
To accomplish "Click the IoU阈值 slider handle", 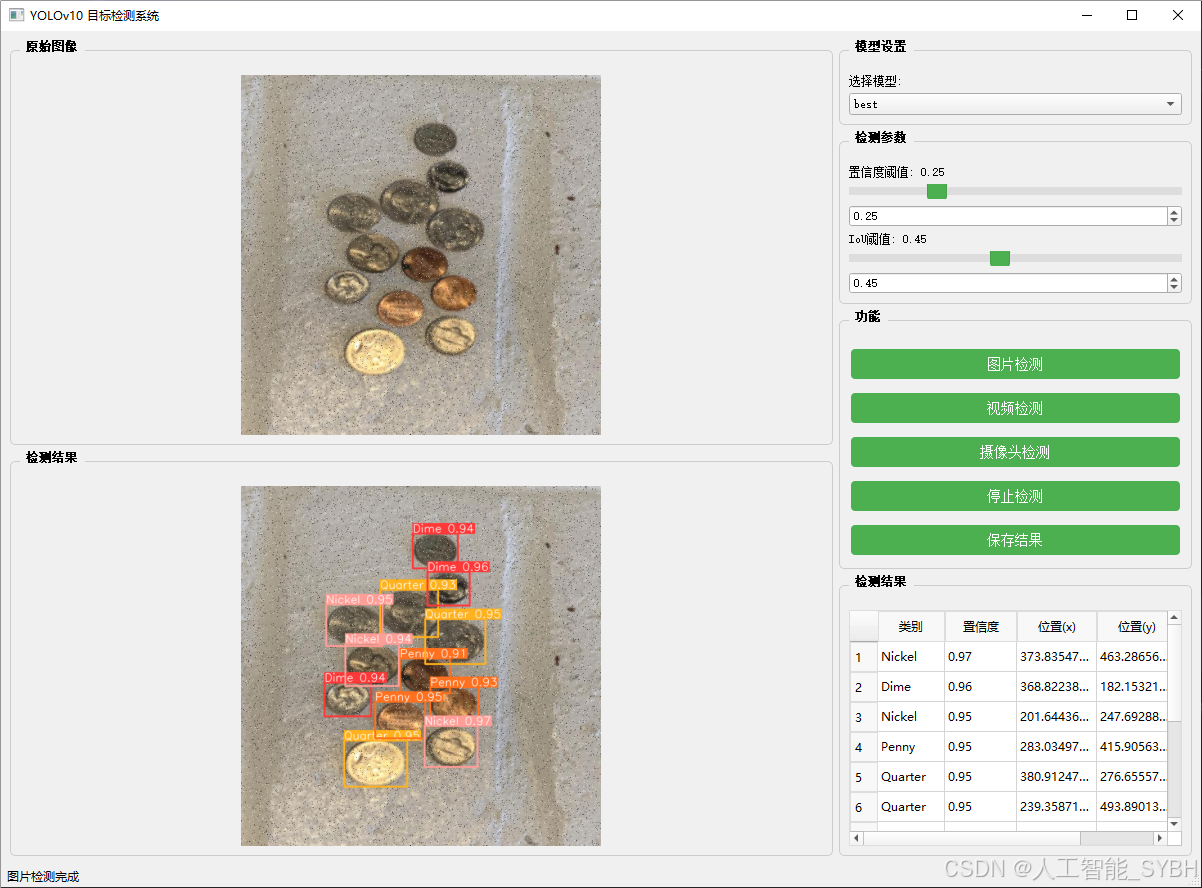I will click(x=999, y=258).
